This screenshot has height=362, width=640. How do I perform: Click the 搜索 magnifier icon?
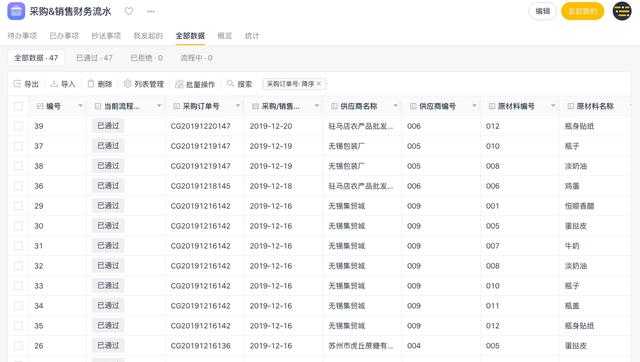click(x=231, y=83)
